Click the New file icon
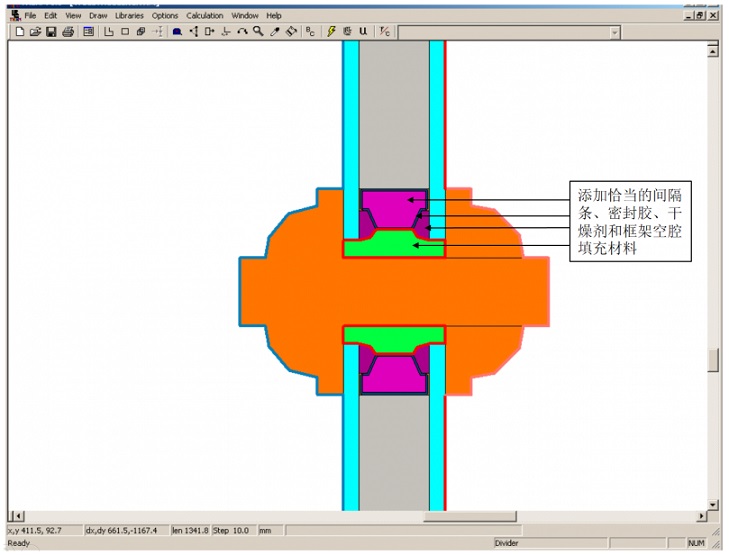This screenshot has width=729, height=555. pyautogui.click(x=19, y=32)
